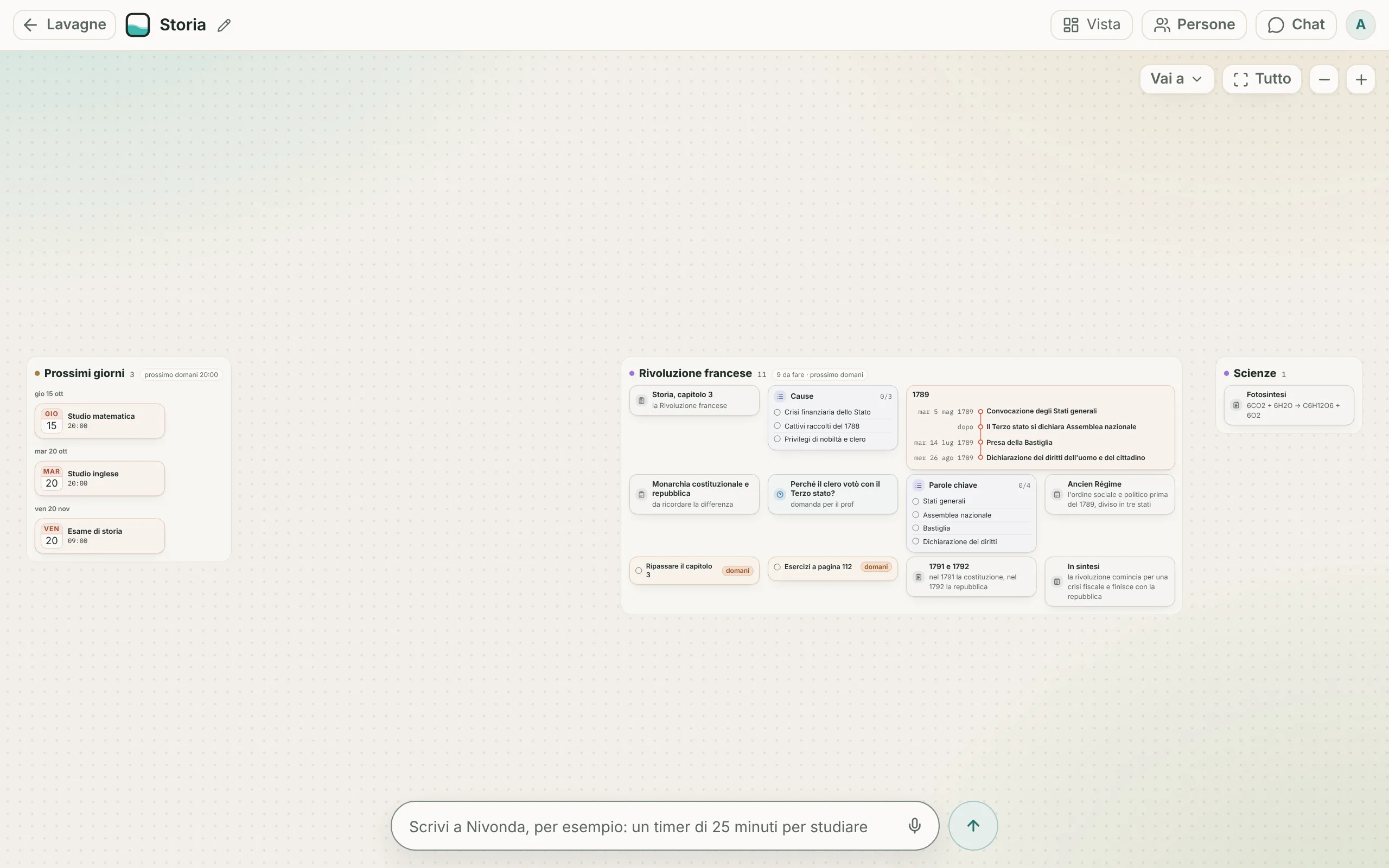Check off Stati generali keyword

point(915,501)
